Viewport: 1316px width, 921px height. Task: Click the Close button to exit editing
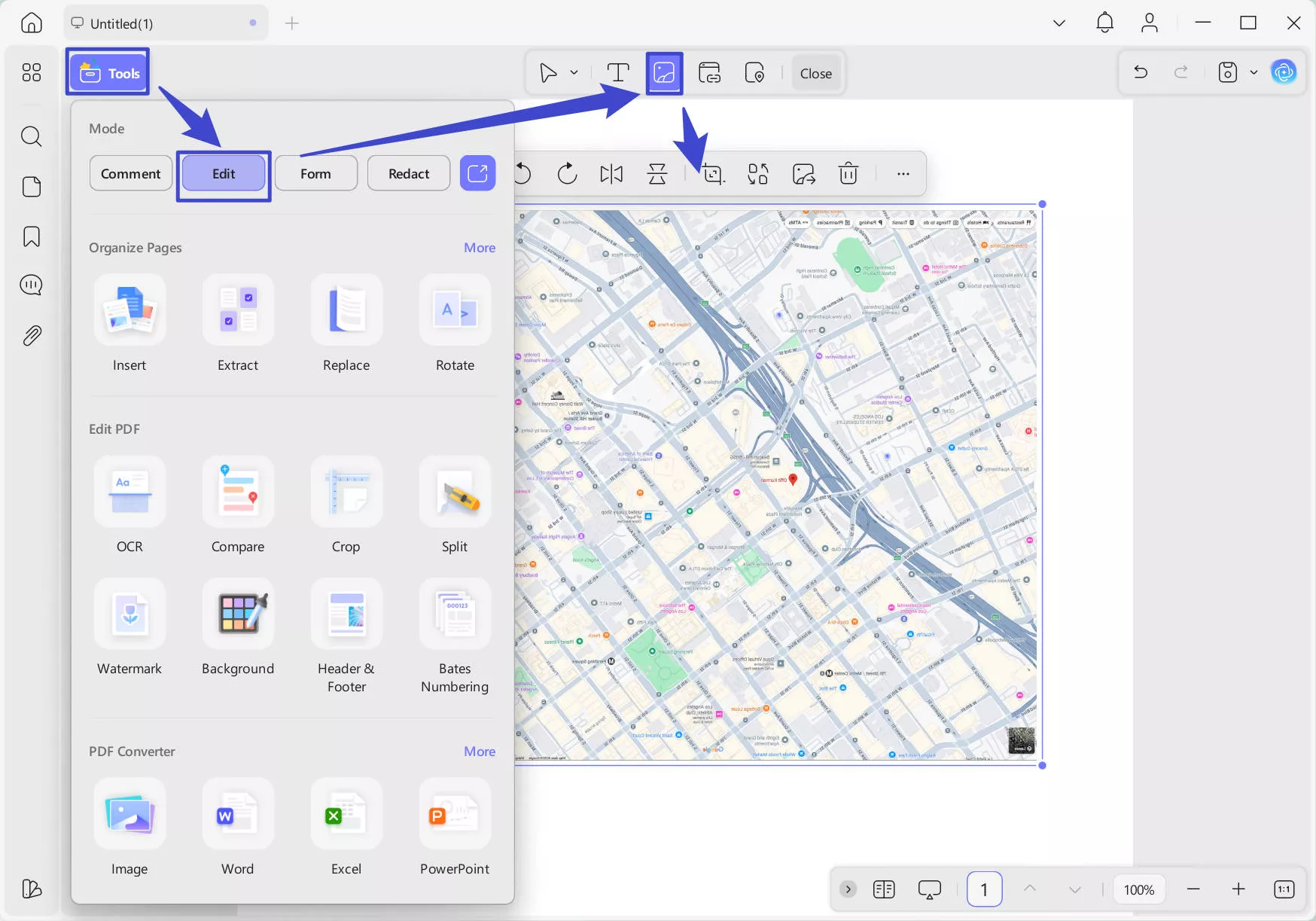(x=815, y=73)
